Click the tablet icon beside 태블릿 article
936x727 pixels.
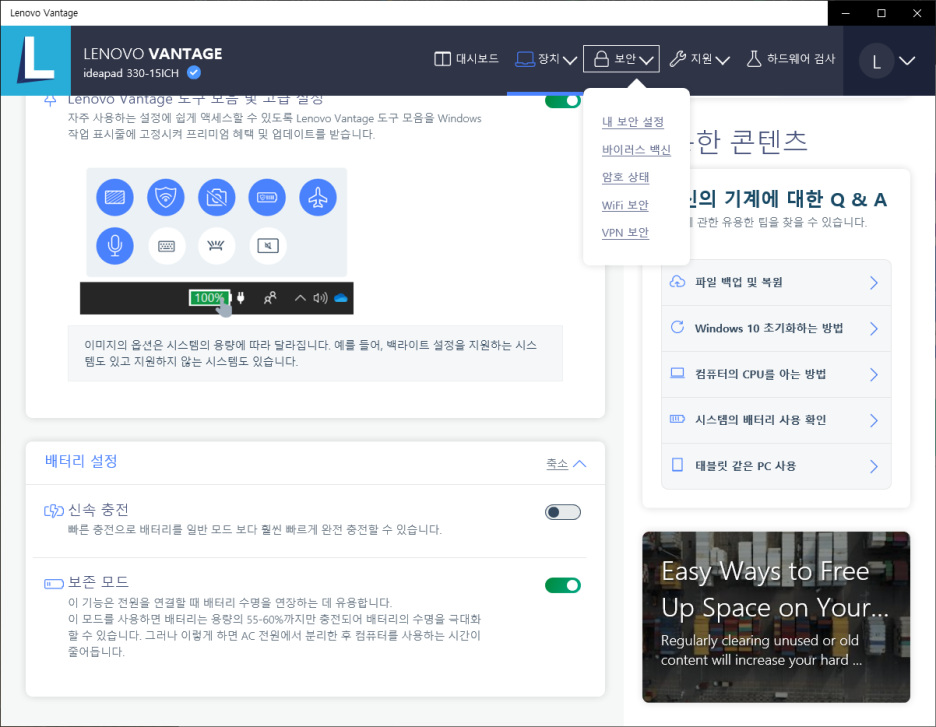point(678,465)
